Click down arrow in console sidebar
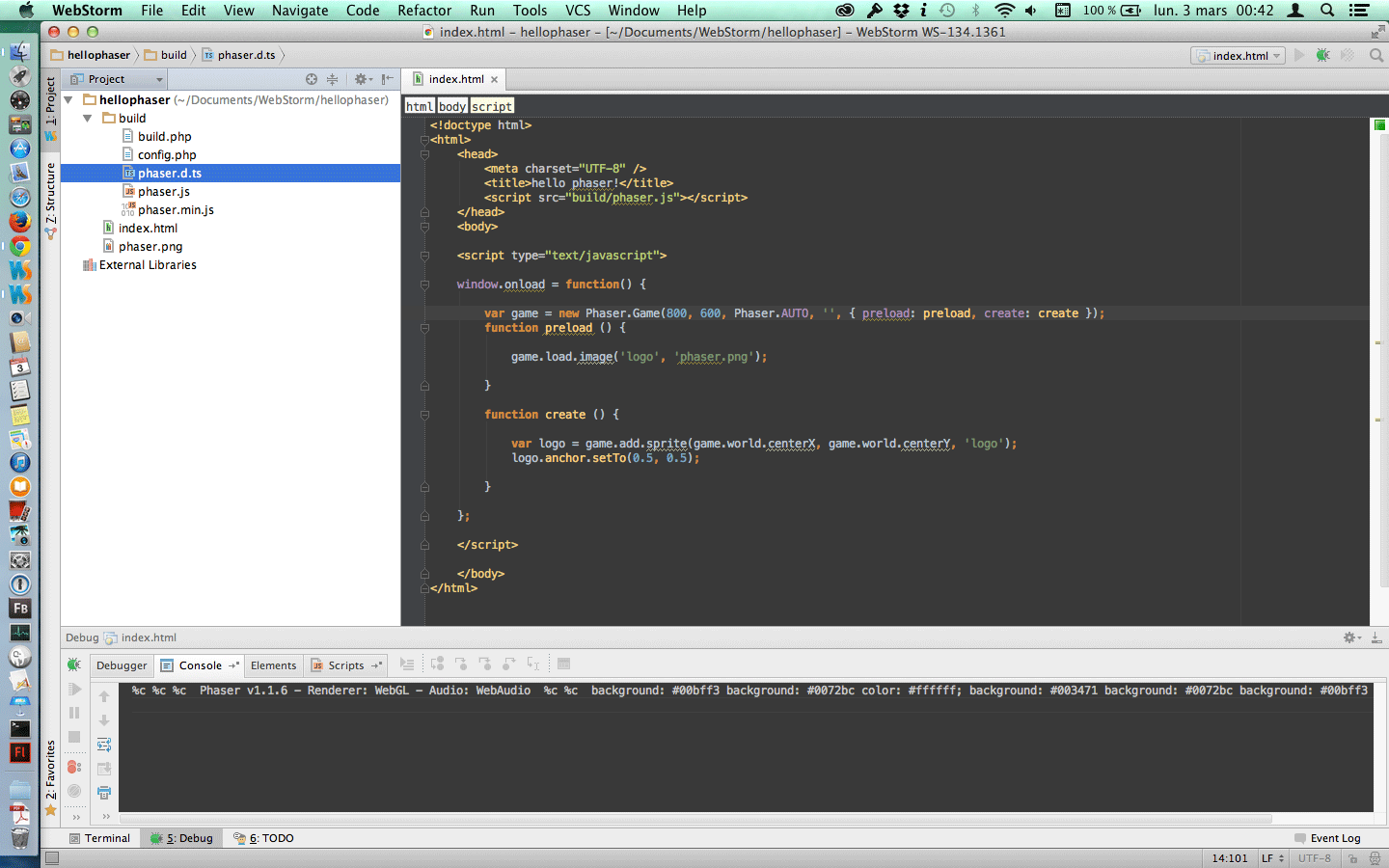1389x868 pixels. pyautogui.click(x=104, y=720)
